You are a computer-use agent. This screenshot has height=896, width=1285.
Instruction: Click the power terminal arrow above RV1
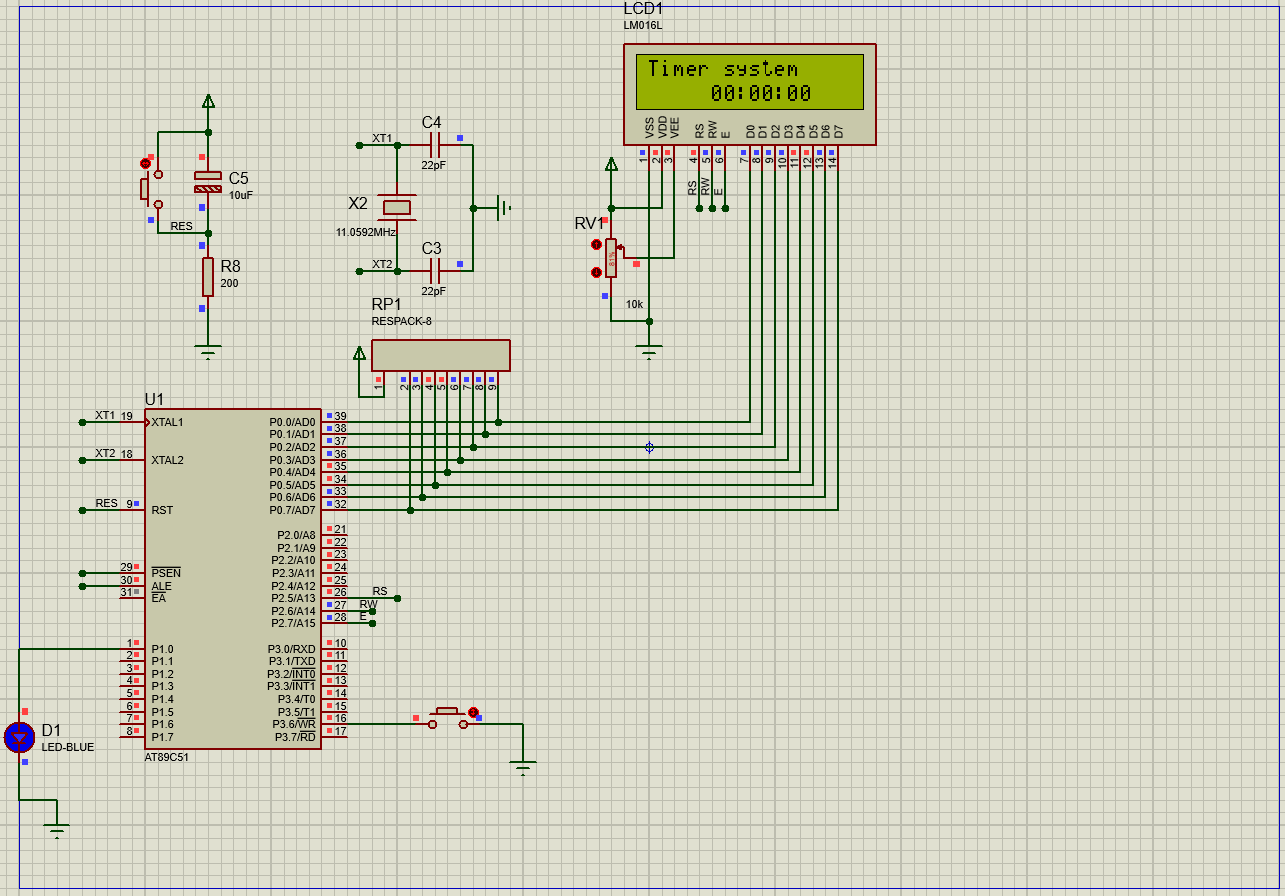pyautogui.click(x=611, y=164)
